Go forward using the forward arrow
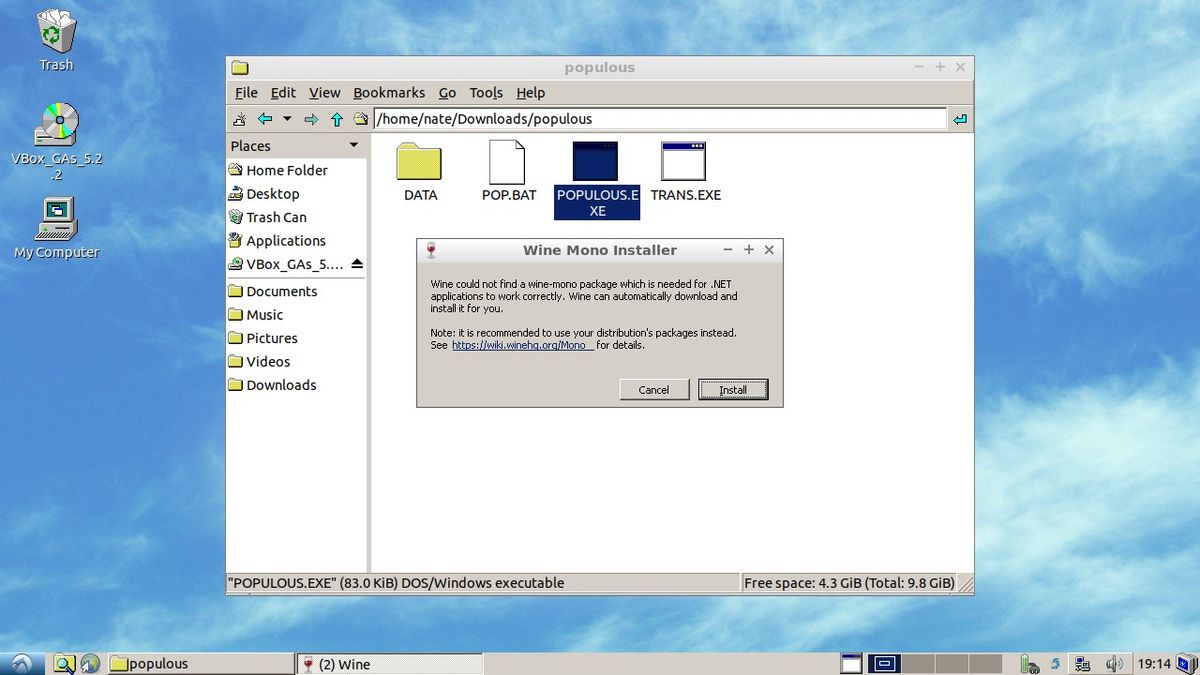 click(311, 118)
